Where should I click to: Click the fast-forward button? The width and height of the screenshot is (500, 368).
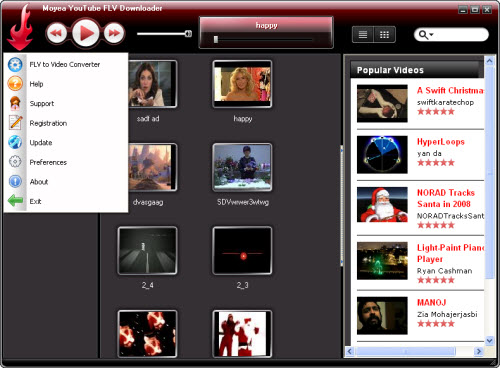point(114,33)
